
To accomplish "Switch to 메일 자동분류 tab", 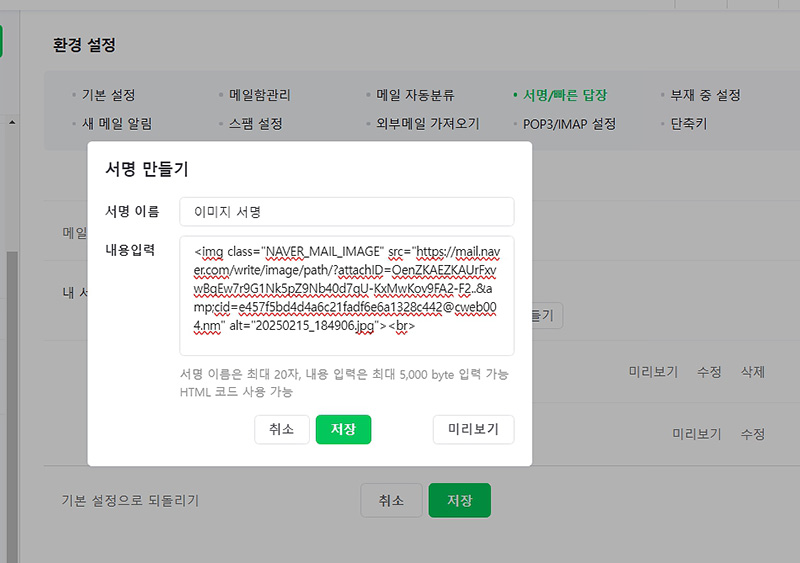I will pos(415,95).
